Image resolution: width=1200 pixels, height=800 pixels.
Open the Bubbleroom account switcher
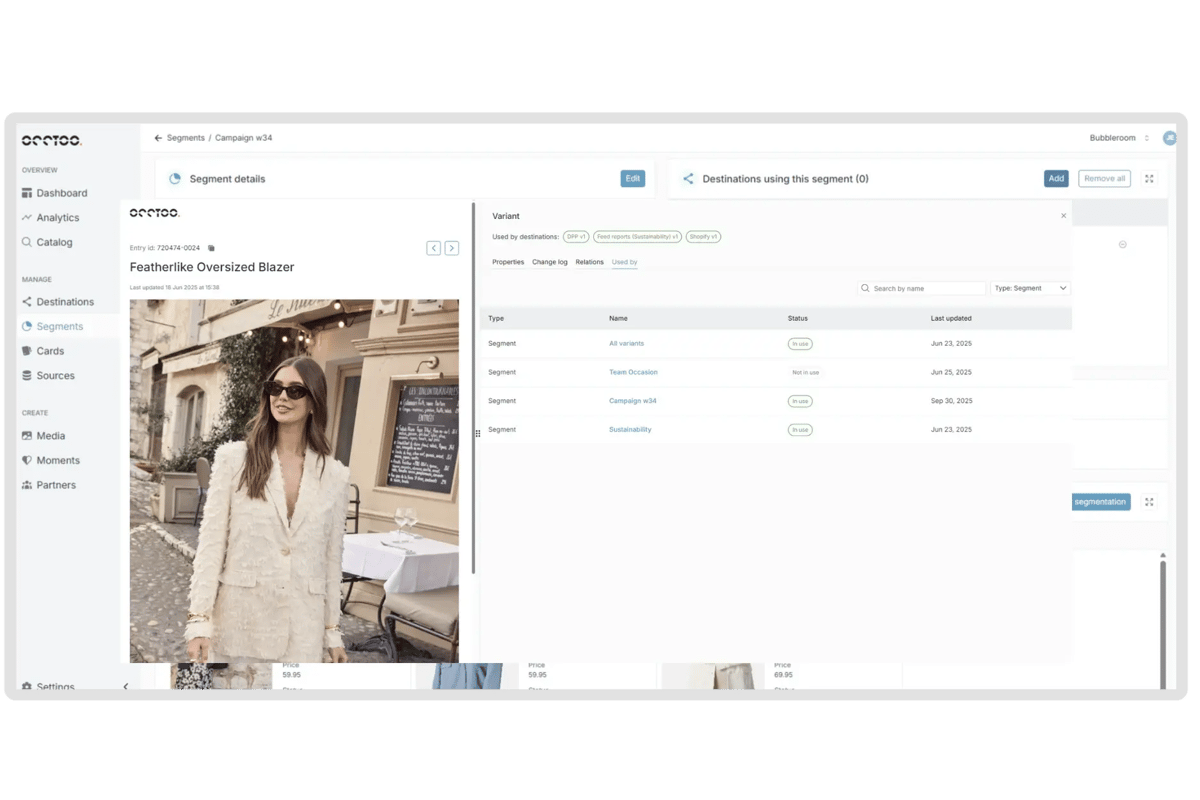(x=1119, y=138)
